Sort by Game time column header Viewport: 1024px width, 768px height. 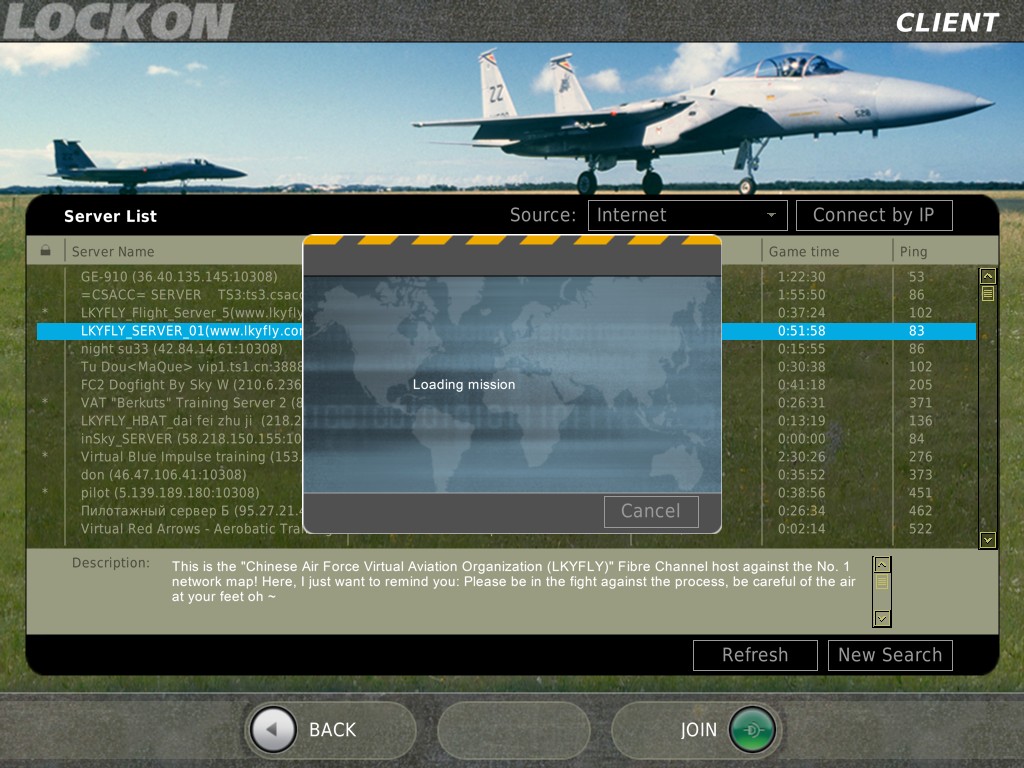[x=804, y=251]
